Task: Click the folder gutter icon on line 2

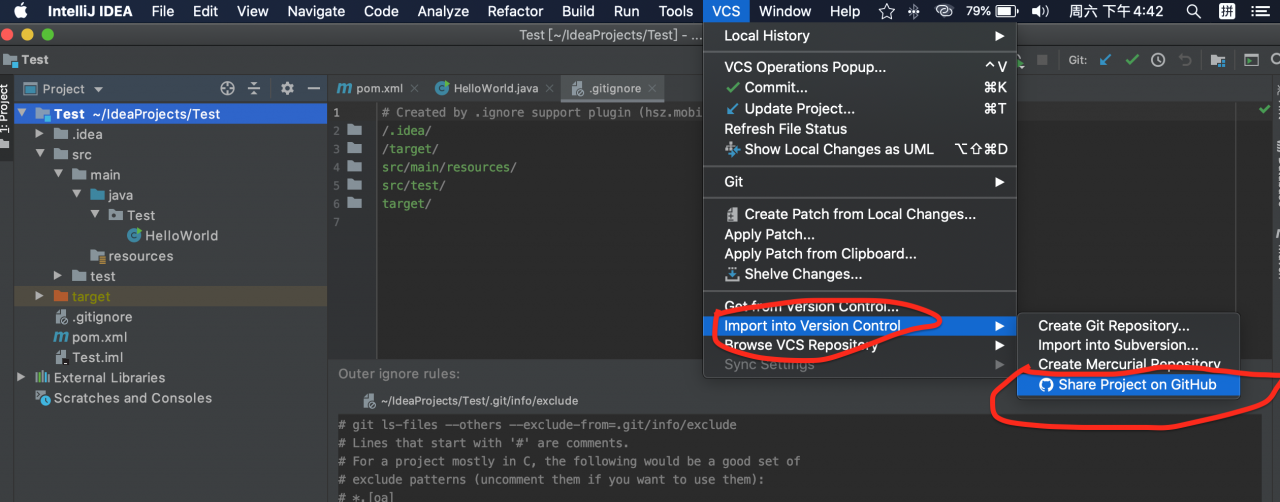Action: click(x=355, y=130)
